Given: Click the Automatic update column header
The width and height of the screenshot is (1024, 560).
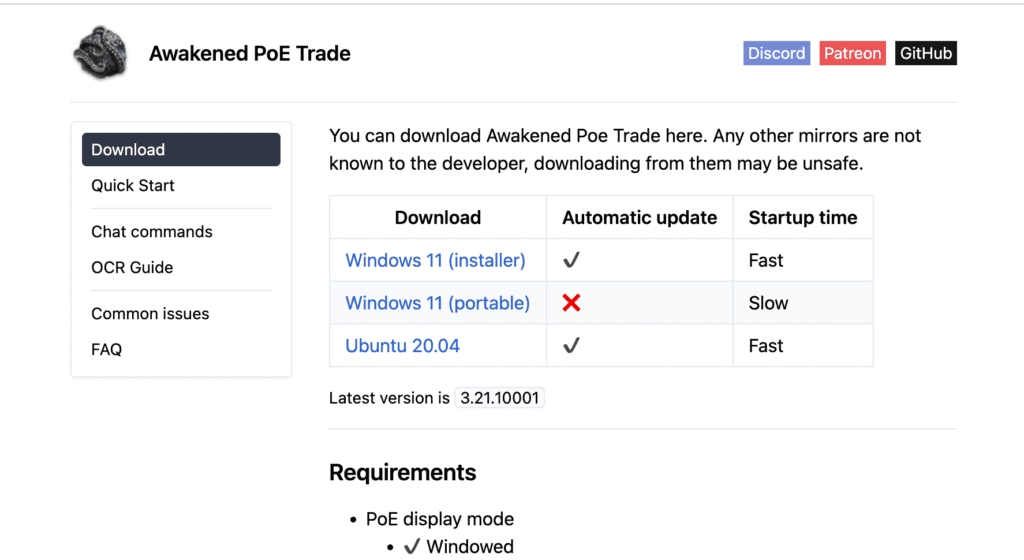Looking at the screenshot, I should (x=639, y=217).
